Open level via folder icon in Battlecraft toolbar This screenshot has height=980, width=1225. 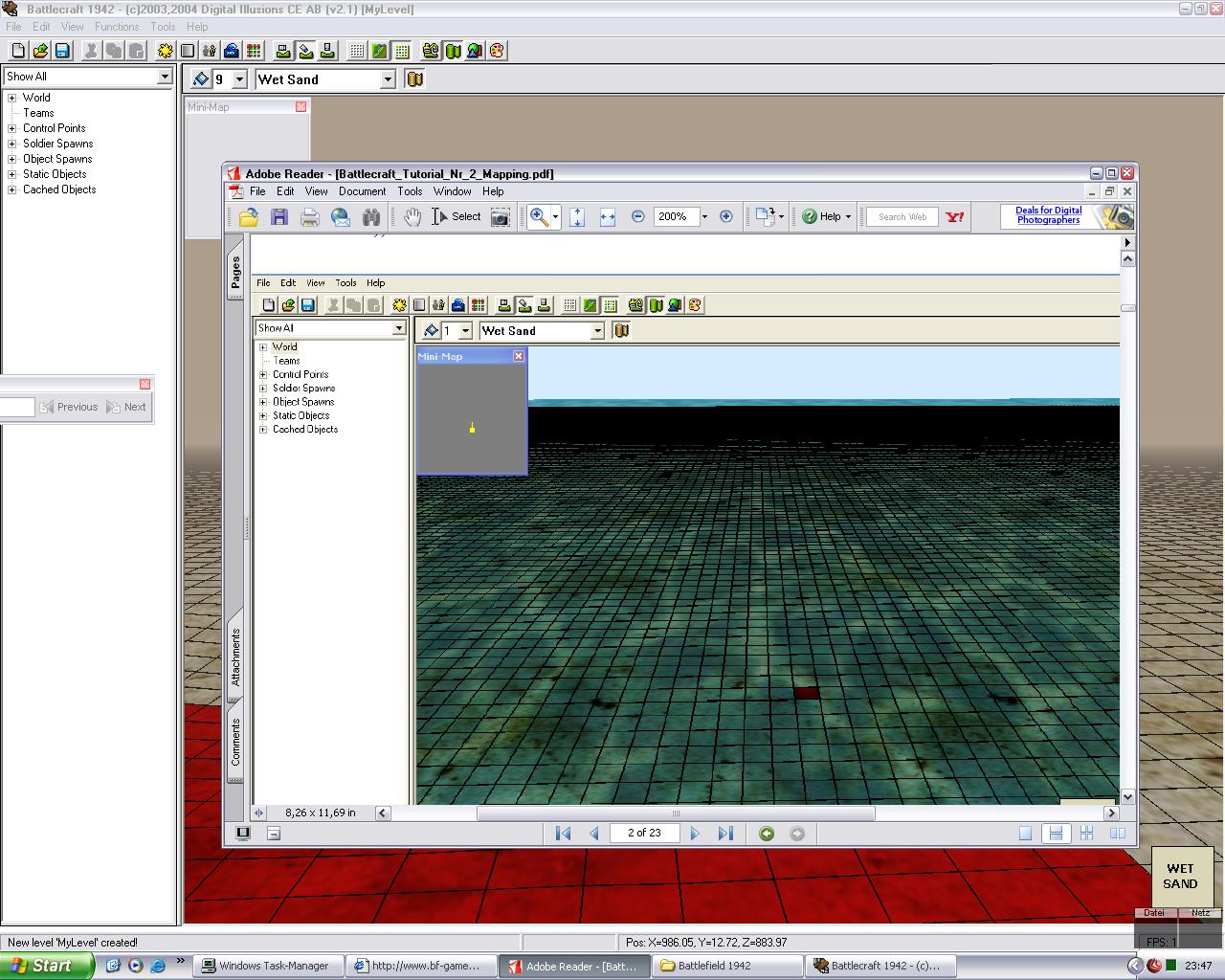40,51
